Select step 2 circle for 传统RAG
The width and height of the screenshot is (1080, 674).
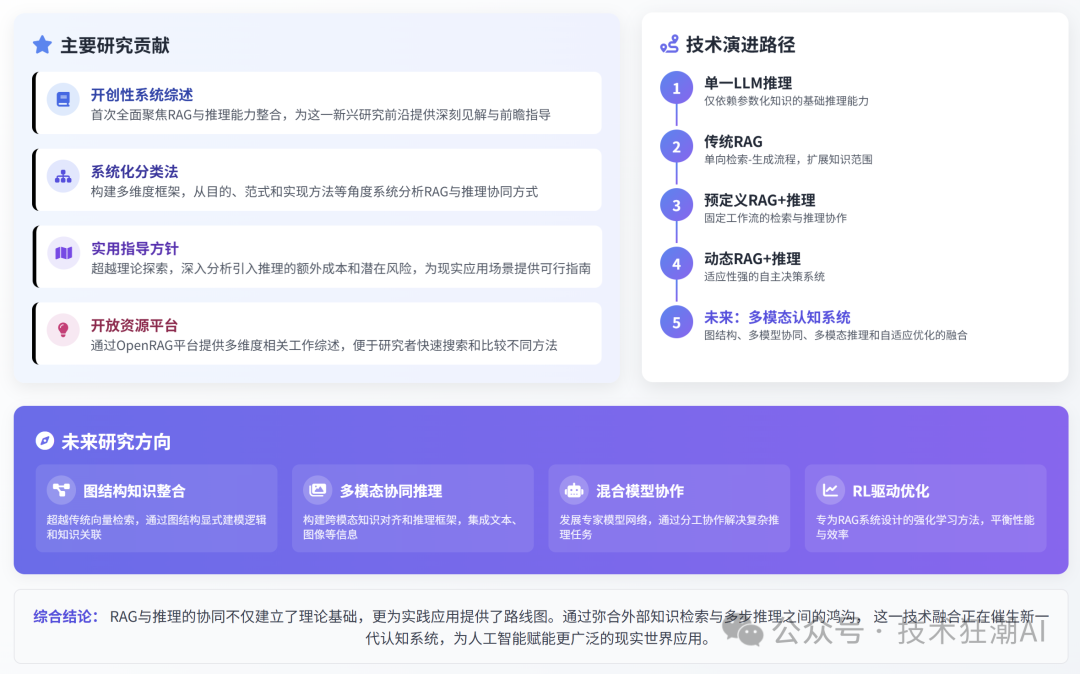tap(676, 147)
